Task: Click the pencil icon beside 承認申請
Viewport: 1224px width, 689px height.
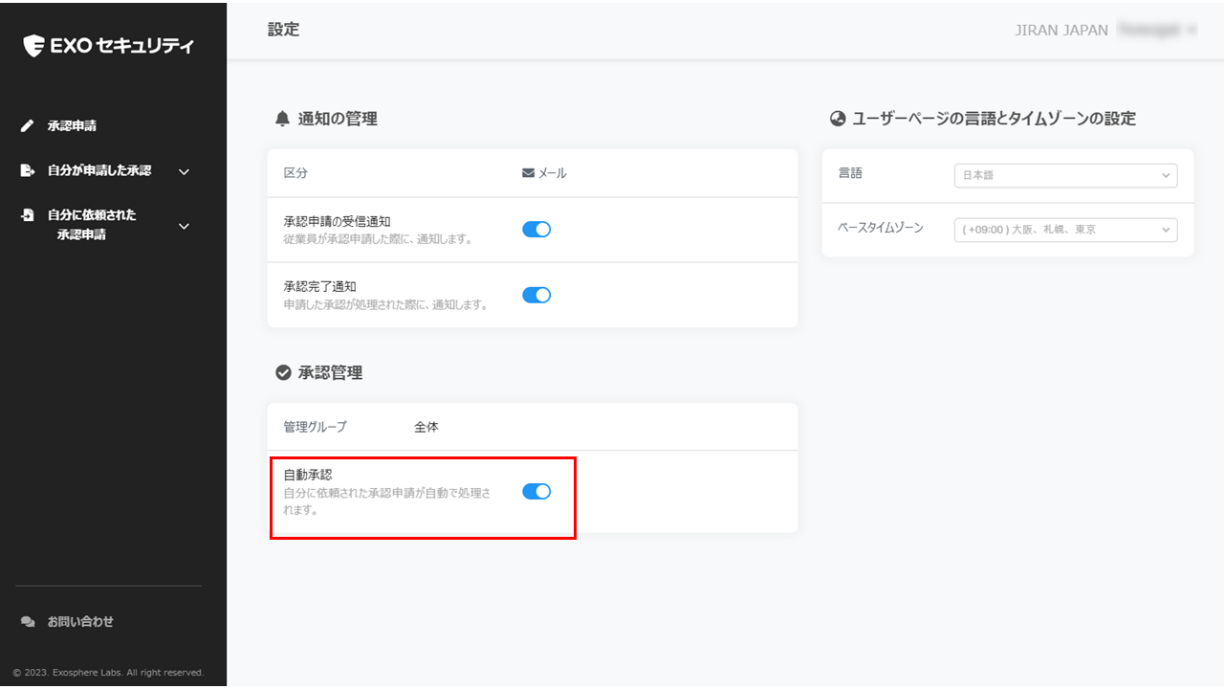Action: tap(28, 127)
